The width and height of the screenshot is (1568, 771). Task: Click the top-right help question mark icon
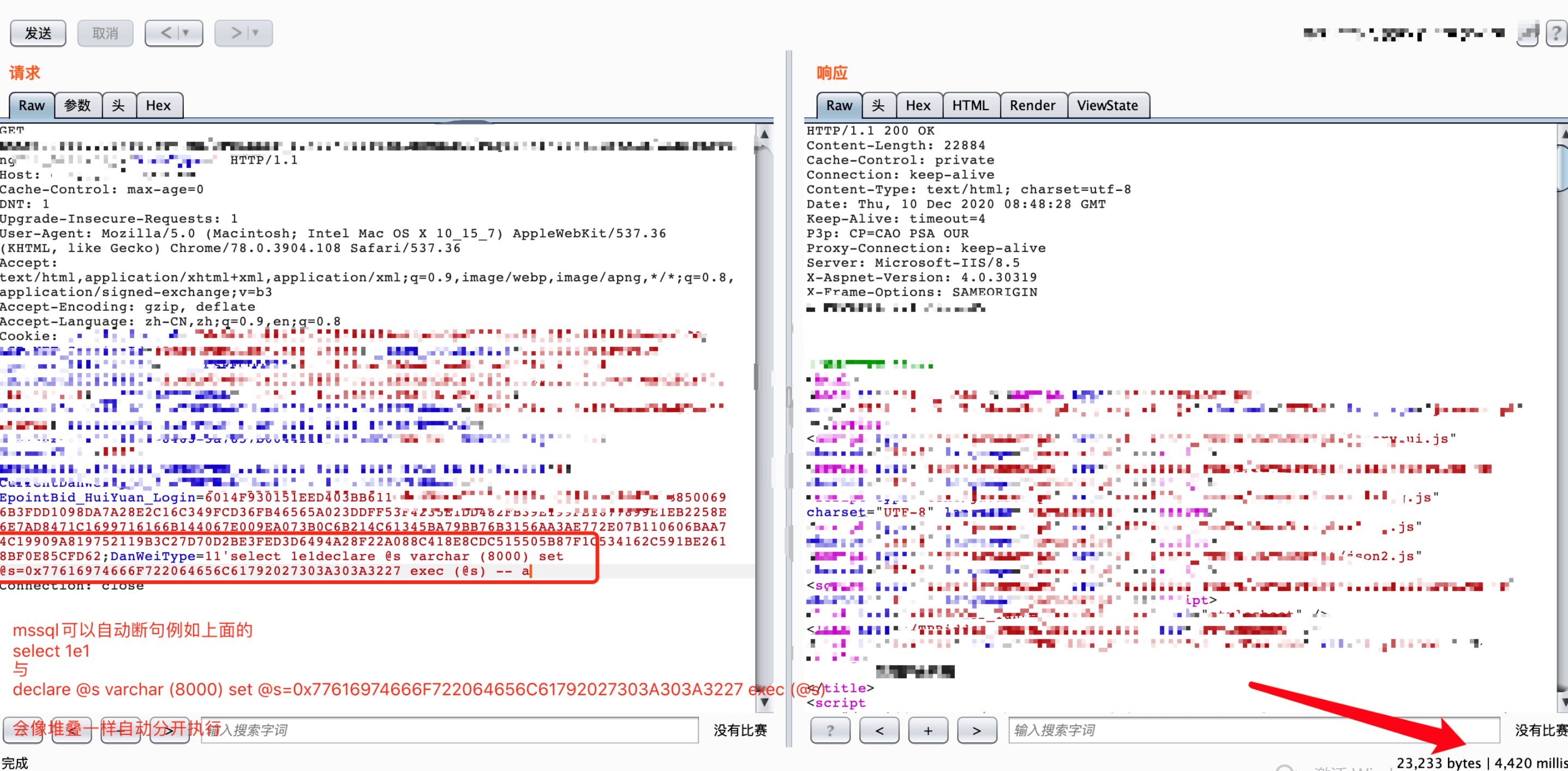[x=1556, y=33]
